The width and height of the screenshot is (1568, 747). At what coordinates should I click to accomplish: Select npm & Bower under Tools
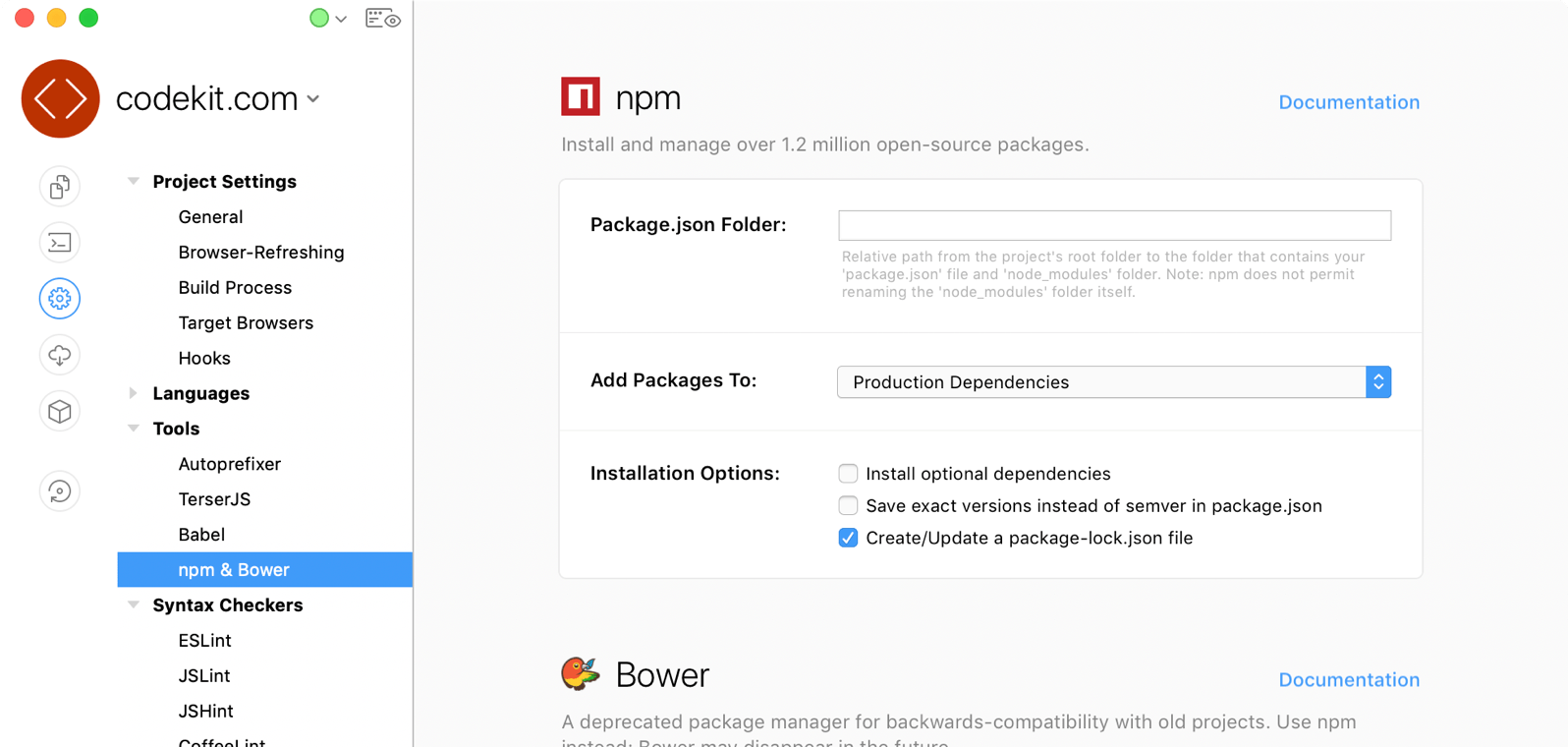[265, 570]
